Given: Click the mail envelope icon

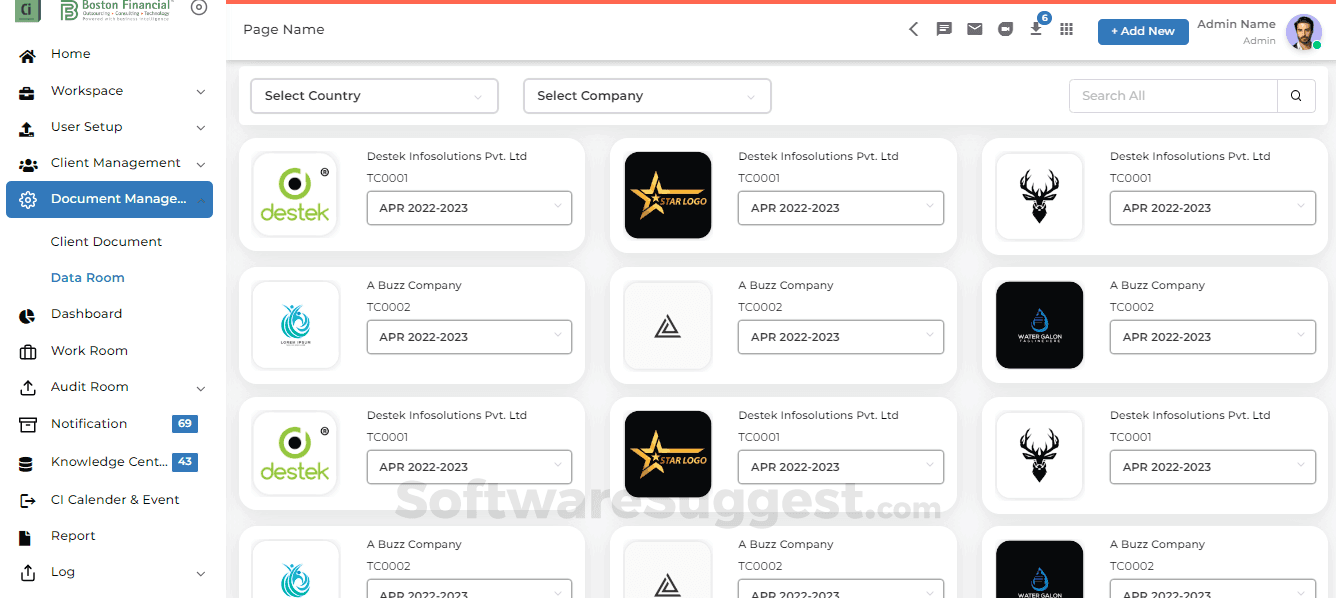Looking at the screenshot, I should click(x=974, y=30).
